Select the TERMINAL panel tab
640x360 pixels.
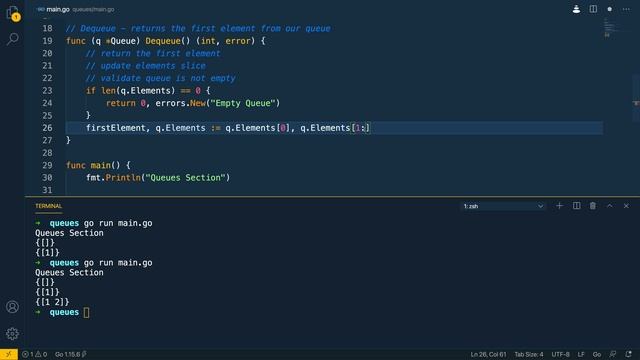click(x=48, y=206)
